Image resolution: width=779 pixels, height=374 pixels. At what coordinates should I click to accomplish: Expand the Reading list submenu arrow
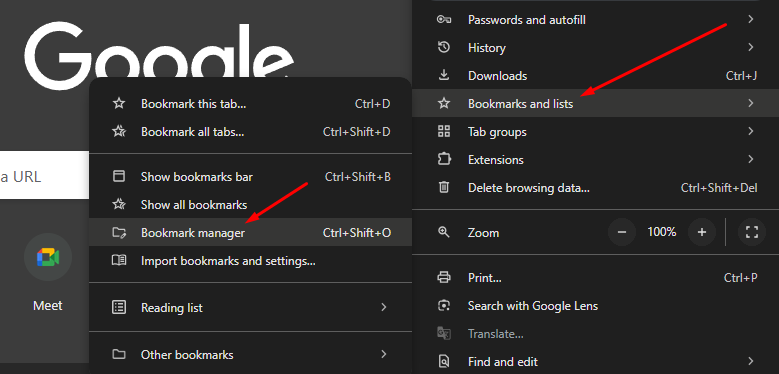[384, 307]
